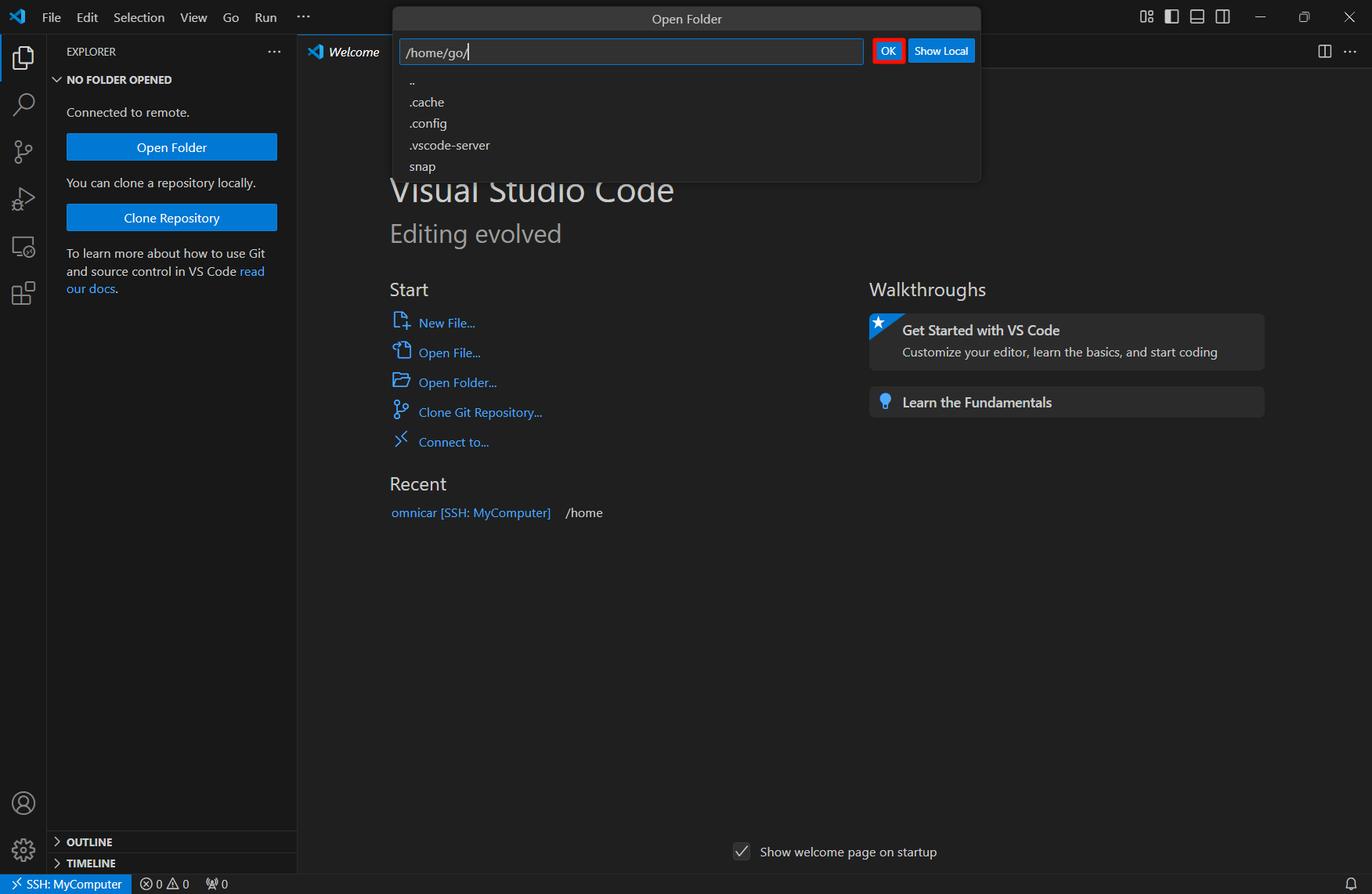Open the Source Control view
1372x894 pixels.
pyautogui.click(x=23, y=152)
